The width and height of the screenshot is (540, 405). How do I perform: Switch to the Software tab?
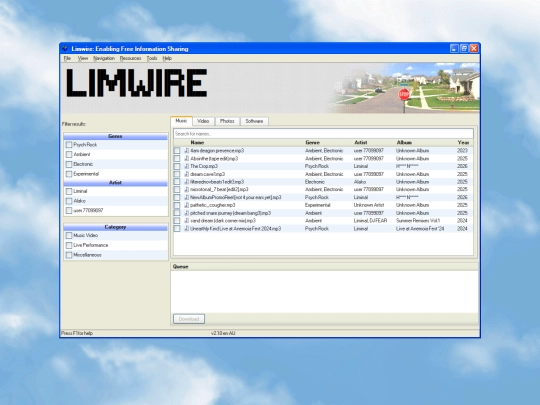pyautogui.click(x=254, y=121)
